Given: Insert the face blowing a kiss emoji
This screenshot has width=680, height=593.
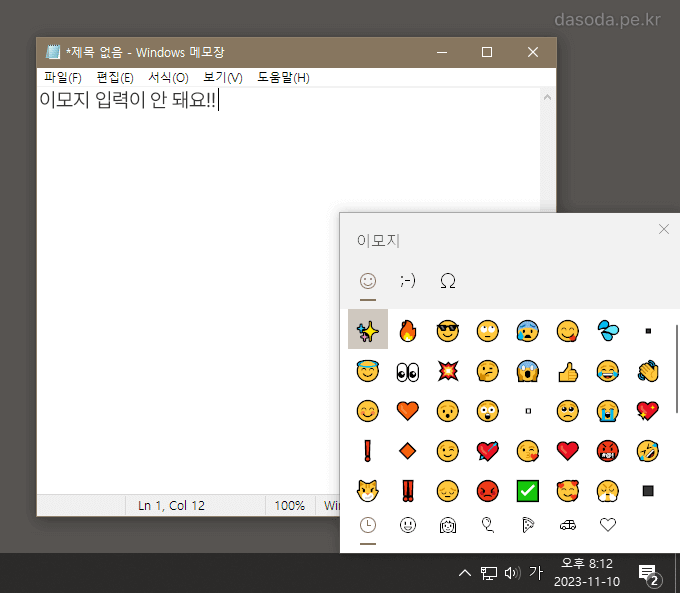Looking at the screenshot, I should tap(528, 451).
